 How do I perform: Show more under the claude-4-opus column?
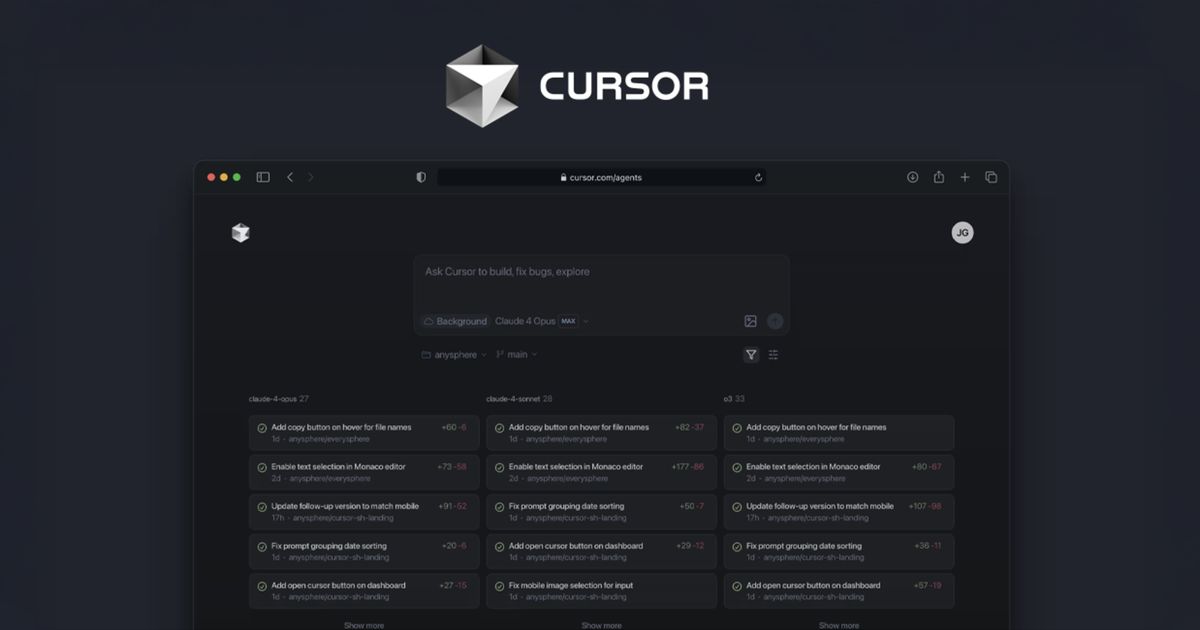364,625
